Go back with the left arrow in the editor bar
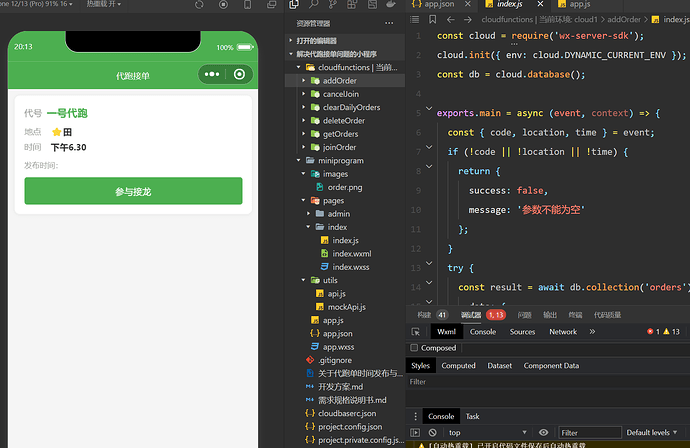Viewport: 690px width, 448px height. (451, 19)
